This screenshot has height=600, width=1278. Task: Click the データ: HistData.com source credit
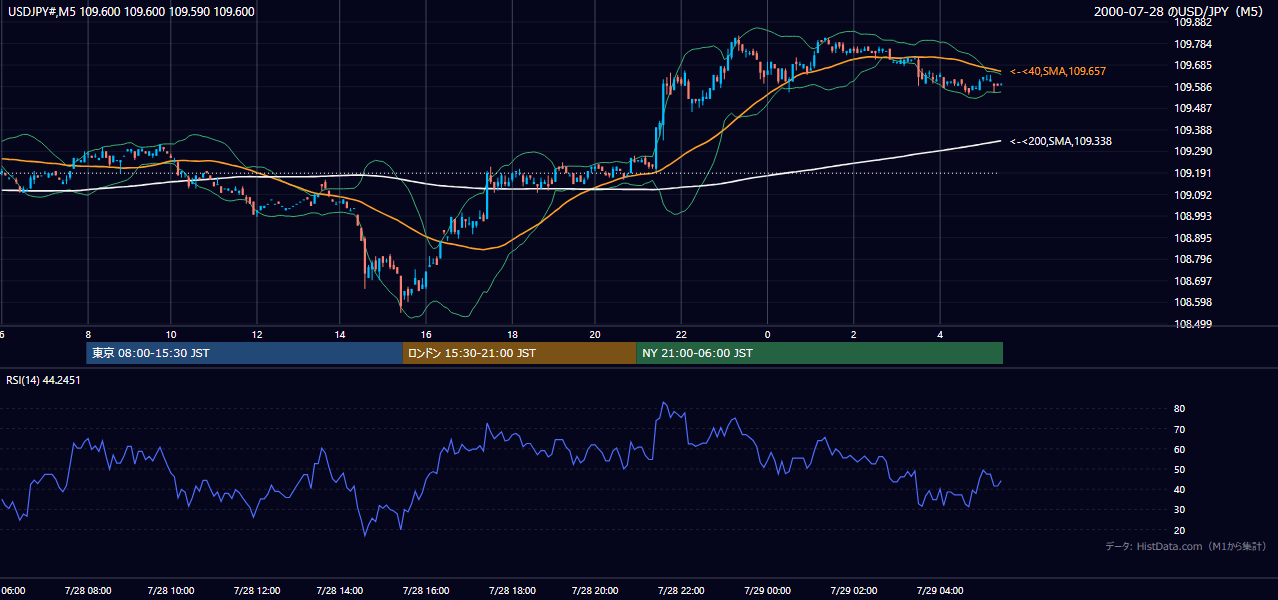1186,546
